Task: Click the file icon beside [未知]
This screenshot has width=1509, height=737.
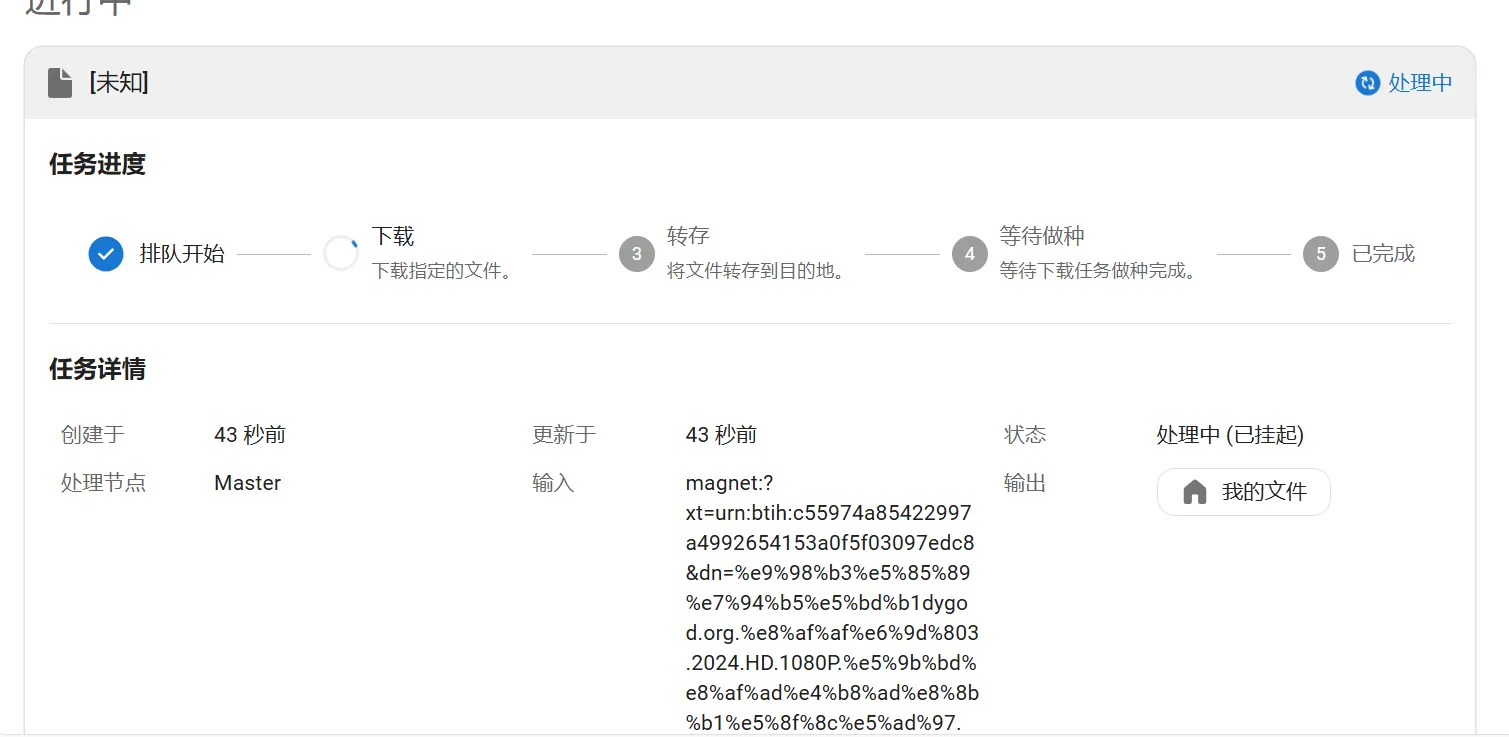Action: tap(60, 83)
